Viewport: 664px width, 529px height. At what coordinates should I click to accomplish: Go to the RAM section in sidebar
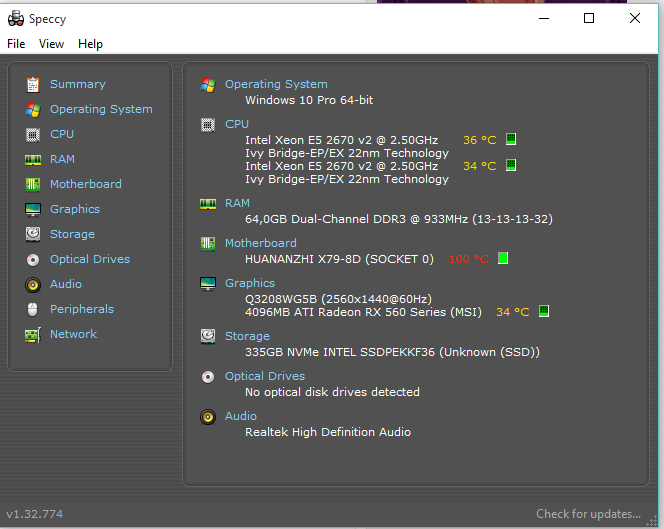(62, 159)
